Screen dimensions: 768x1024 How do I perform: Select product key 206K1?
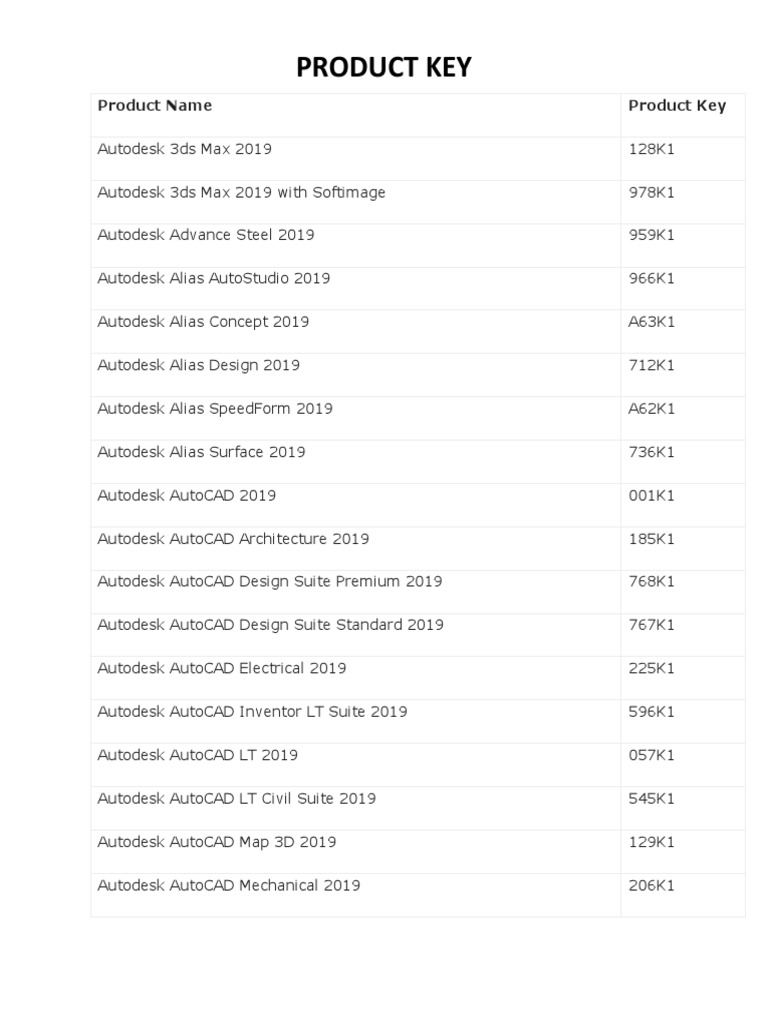pos(651,885)
